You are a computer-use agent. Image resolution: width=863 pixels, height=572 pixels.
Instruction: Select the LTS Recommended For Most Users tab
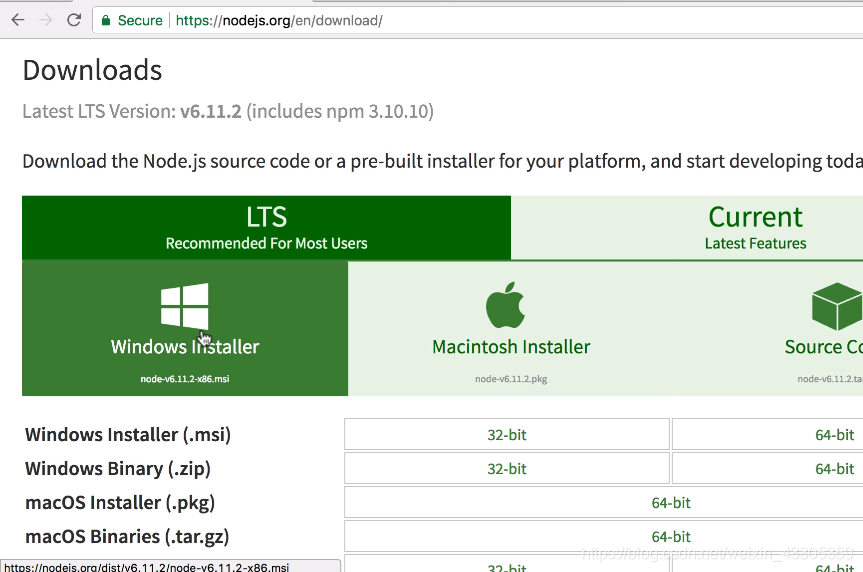pyautogui.click(x=266, y=228)
